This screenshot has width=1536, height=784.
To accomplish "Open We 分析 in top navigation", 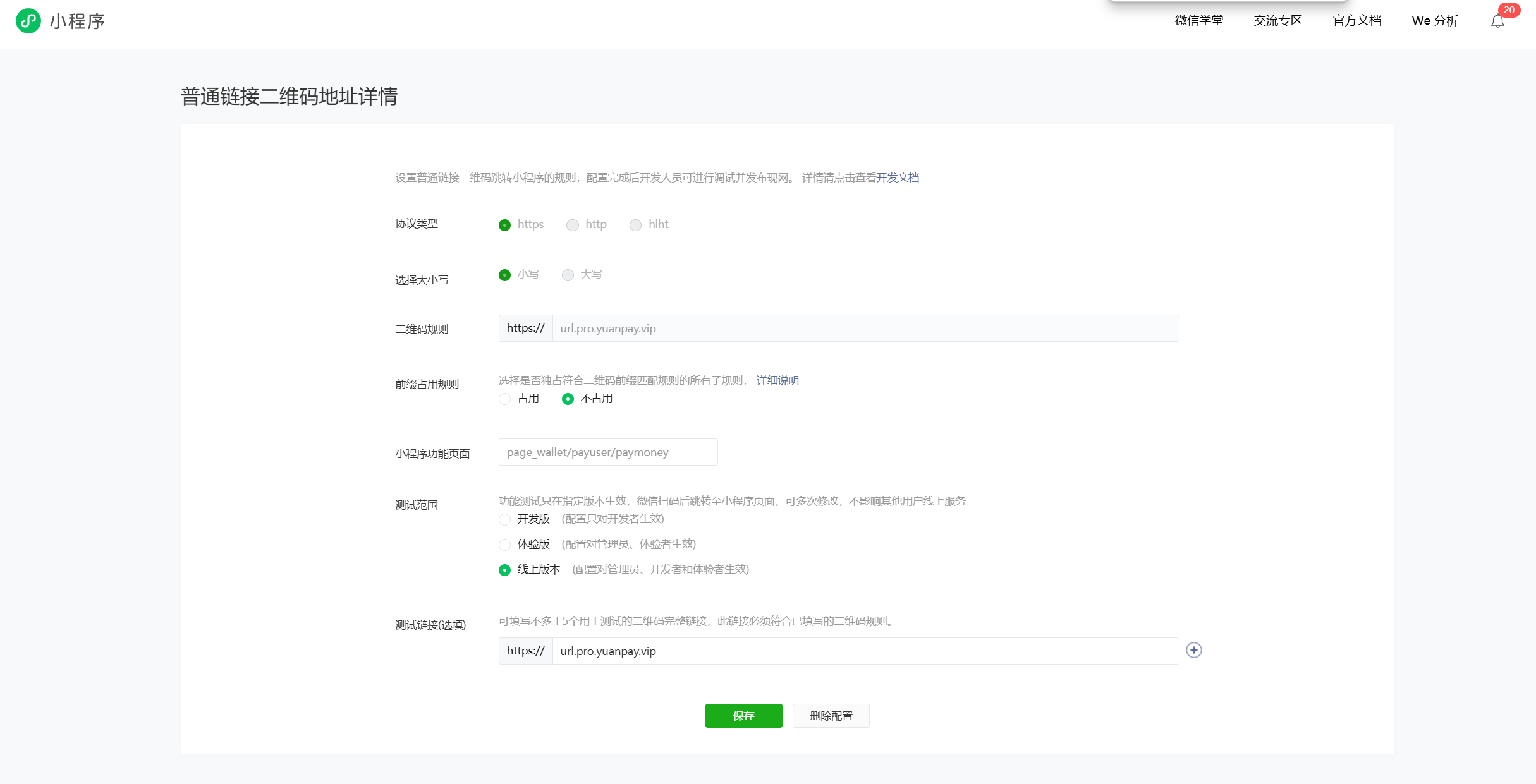I will (x=1434, y=21).
